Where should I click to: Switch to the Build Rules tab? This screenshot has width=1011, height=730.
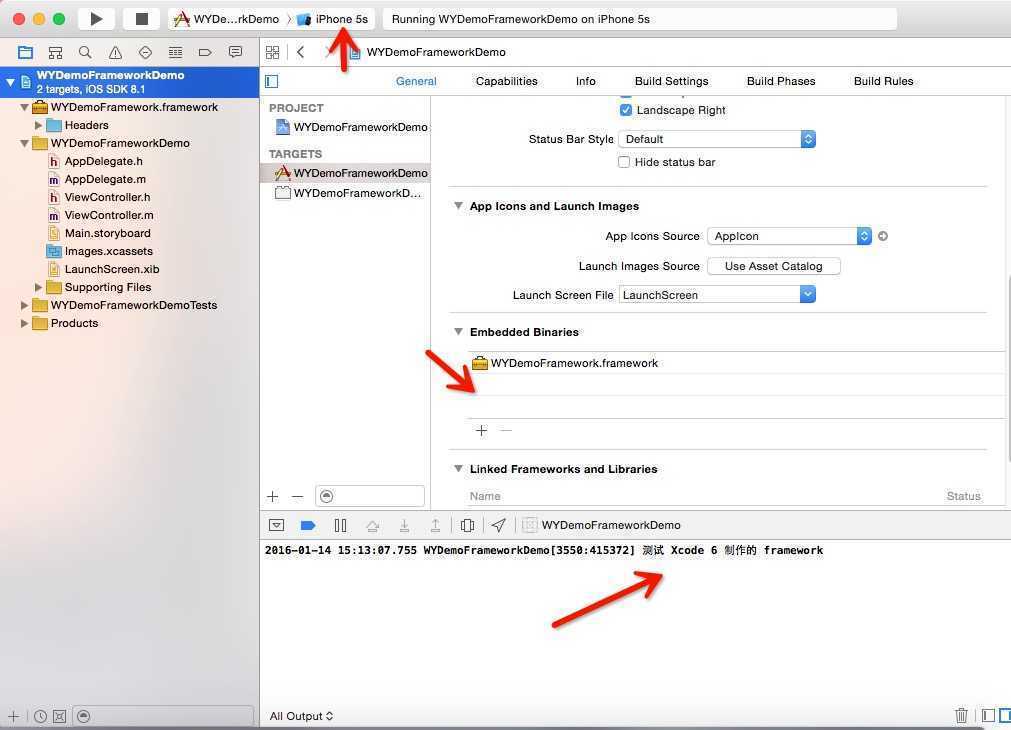pos(883,81)
